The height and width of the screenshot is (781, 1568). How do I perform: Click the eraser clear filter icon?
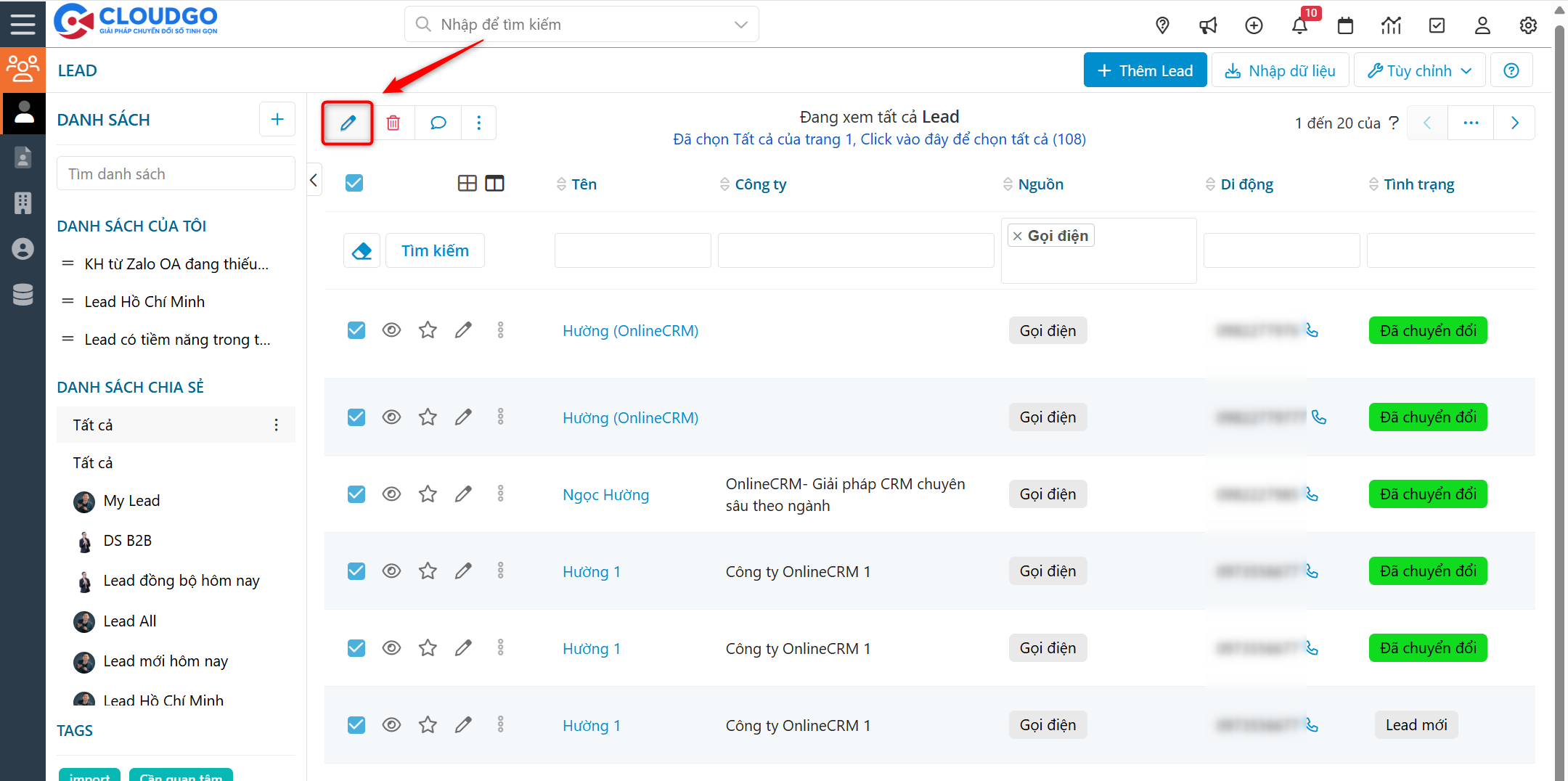tap(362, 250)
